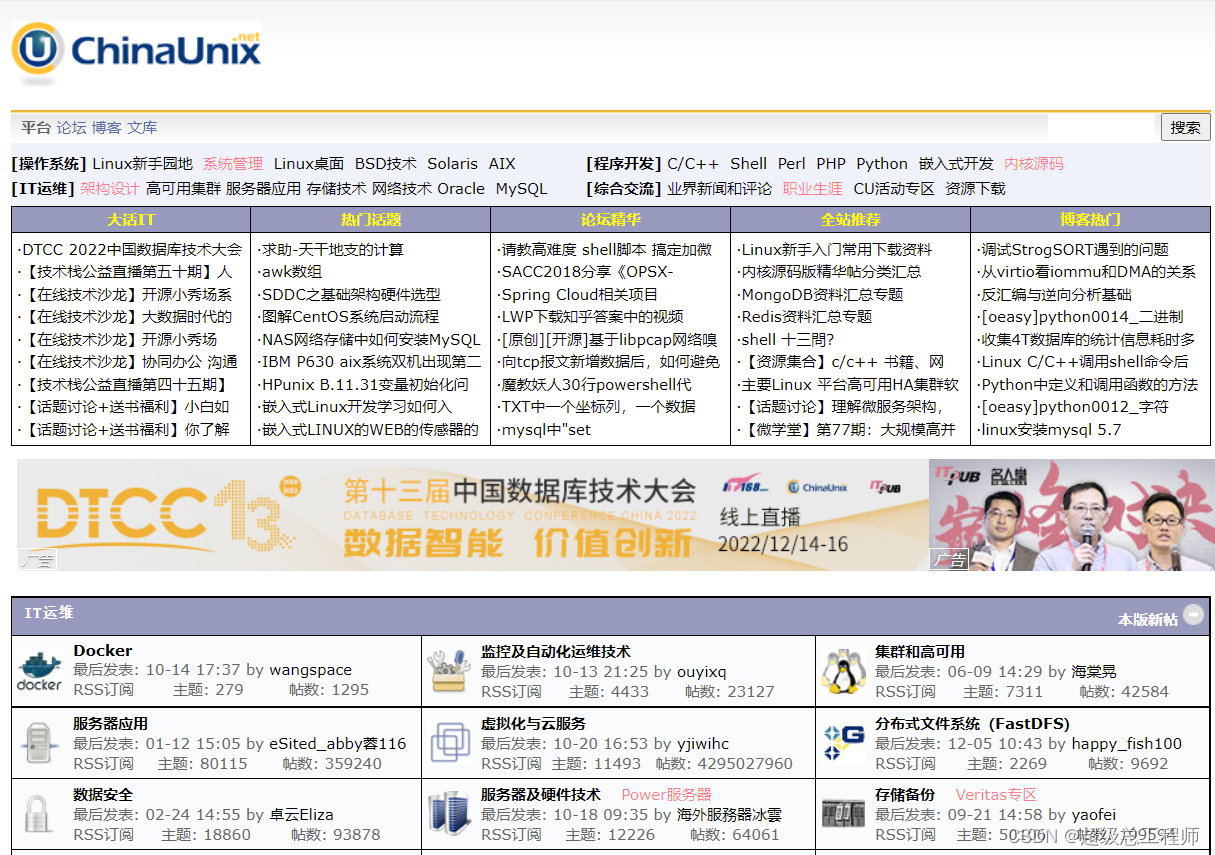
Task: Open the post Spring Cloud相关项目
Action: click(580, 295)
